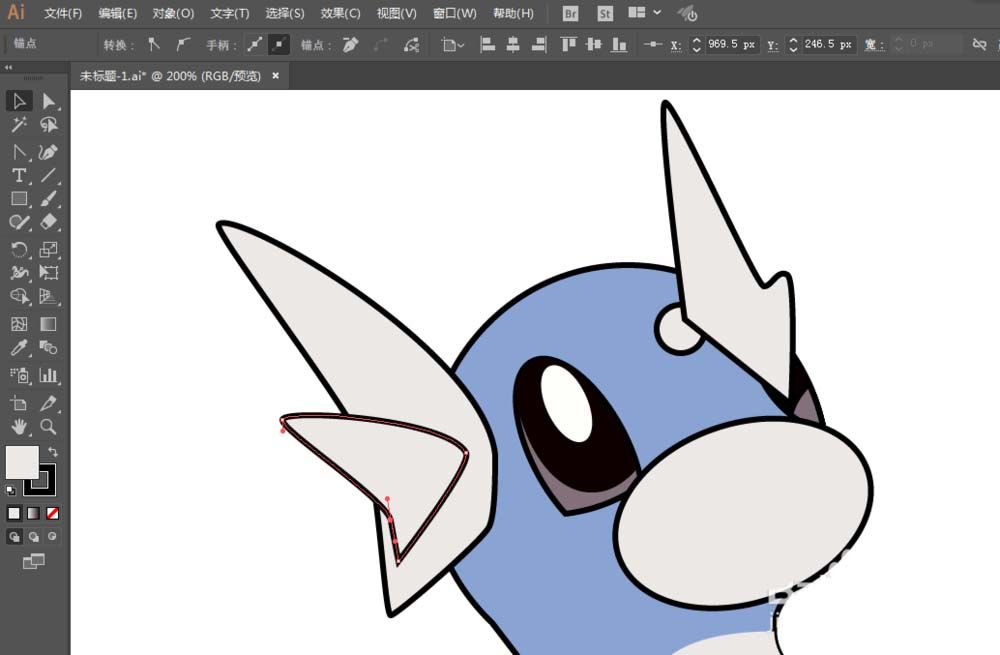Select the Shape Builder tool
Viewport: 1000px width, 655px height.
[19, 297]
